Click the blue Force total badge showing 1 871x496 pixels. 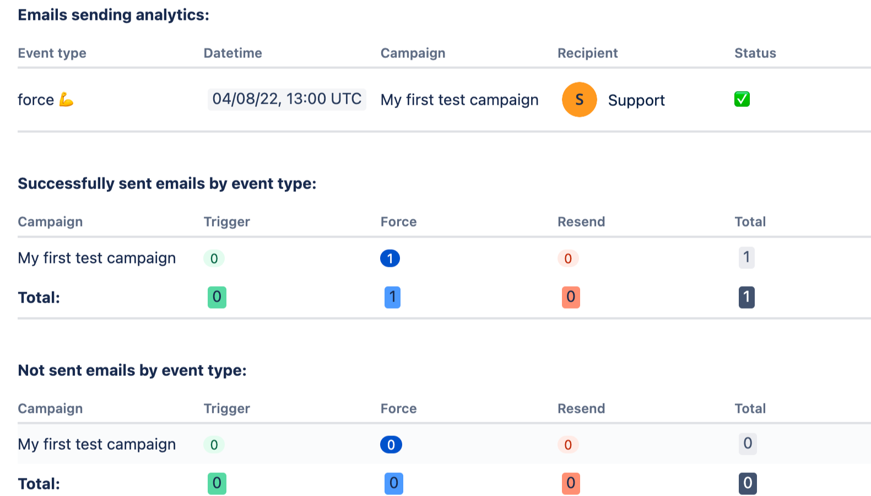(x=393, y=297)
